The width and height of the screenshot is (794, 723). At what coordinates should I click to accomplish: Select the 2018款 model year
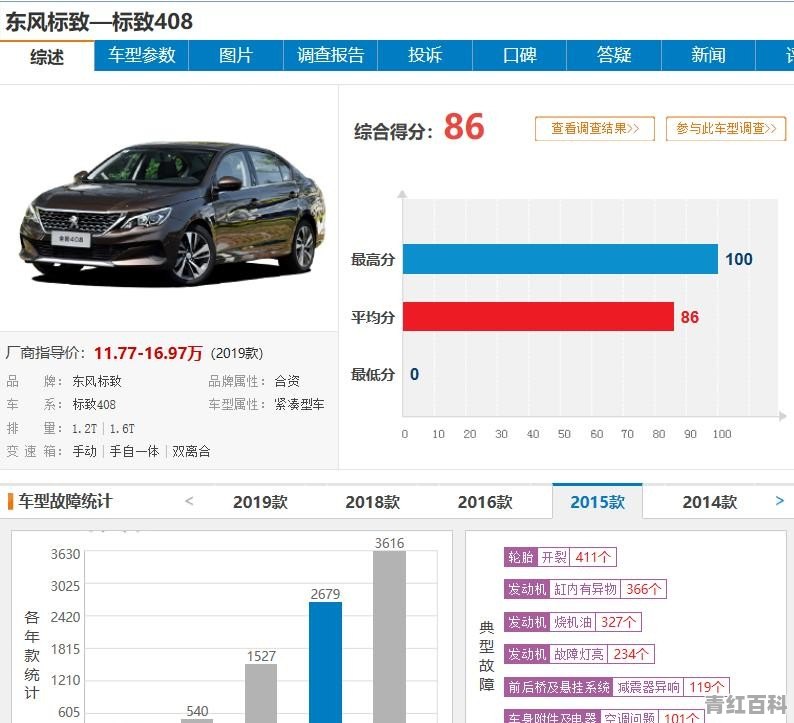pos(373,502)
